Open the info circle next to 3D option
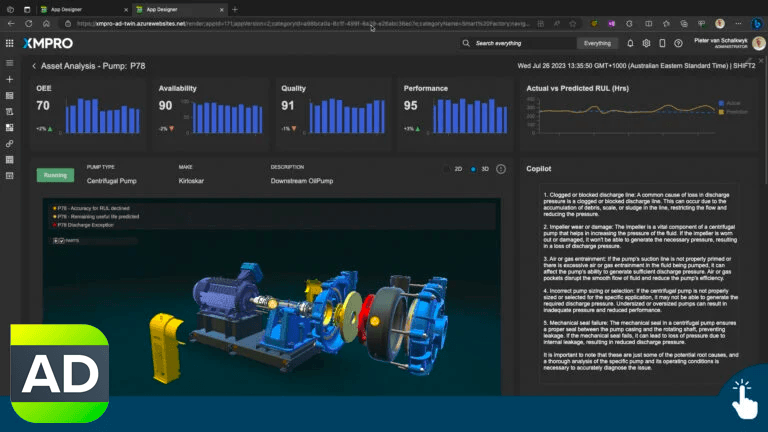Image resolution: width=768 pixels, height=432 pixels. point(501,169)
